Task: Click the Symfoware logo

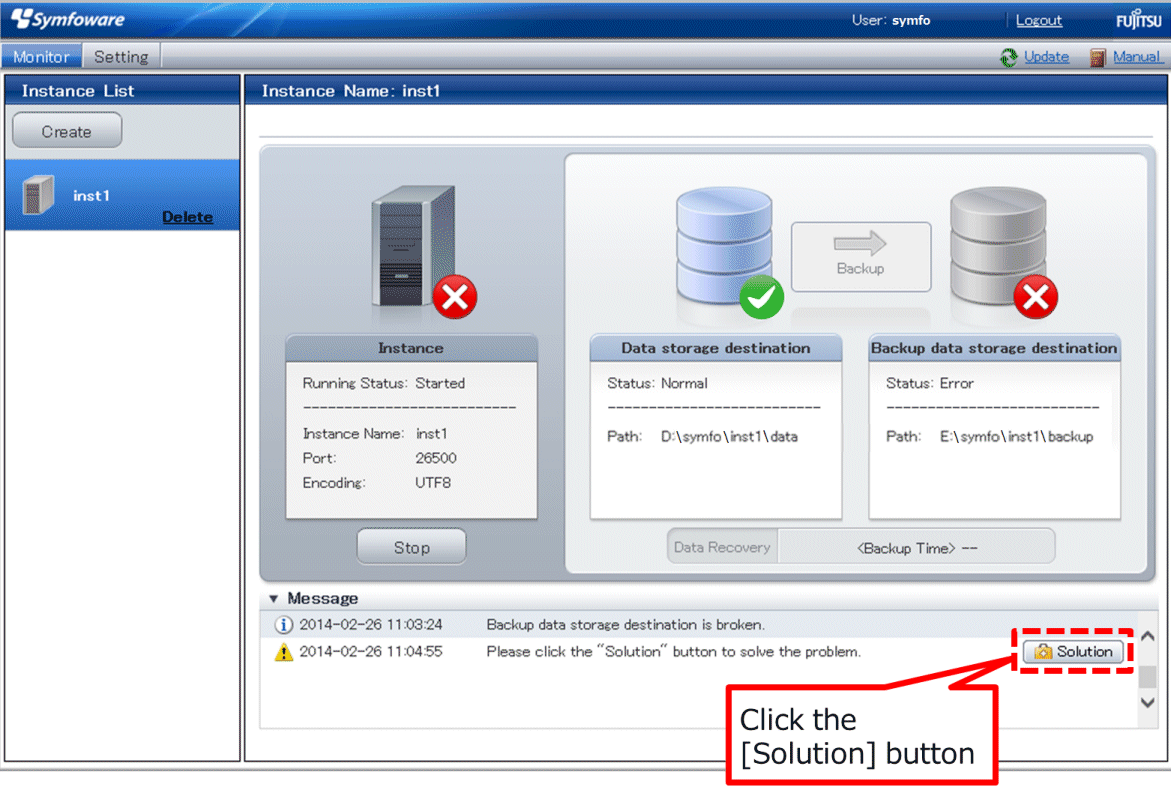Action: pyautogui.click(x=68, y=19)
